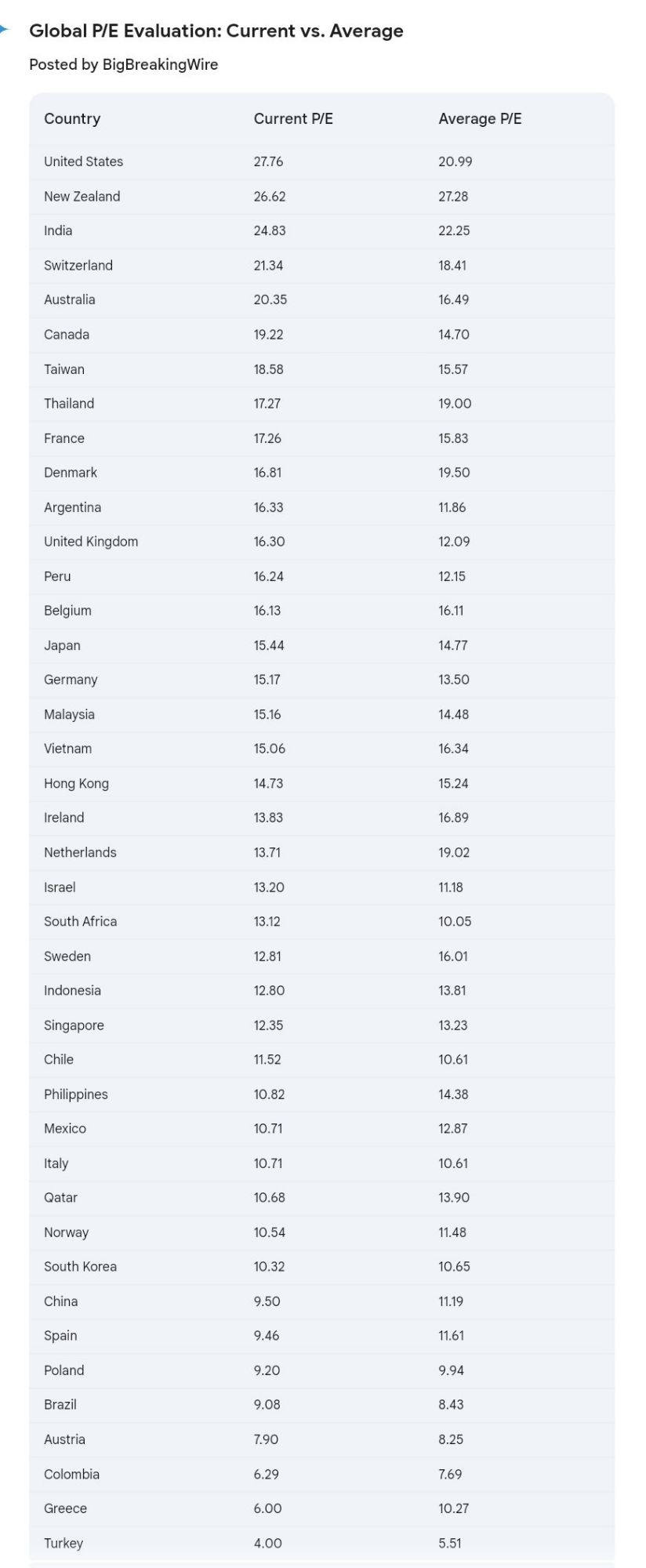Click the Posted by BigBreakingWire byline

(x=123, y=64)
